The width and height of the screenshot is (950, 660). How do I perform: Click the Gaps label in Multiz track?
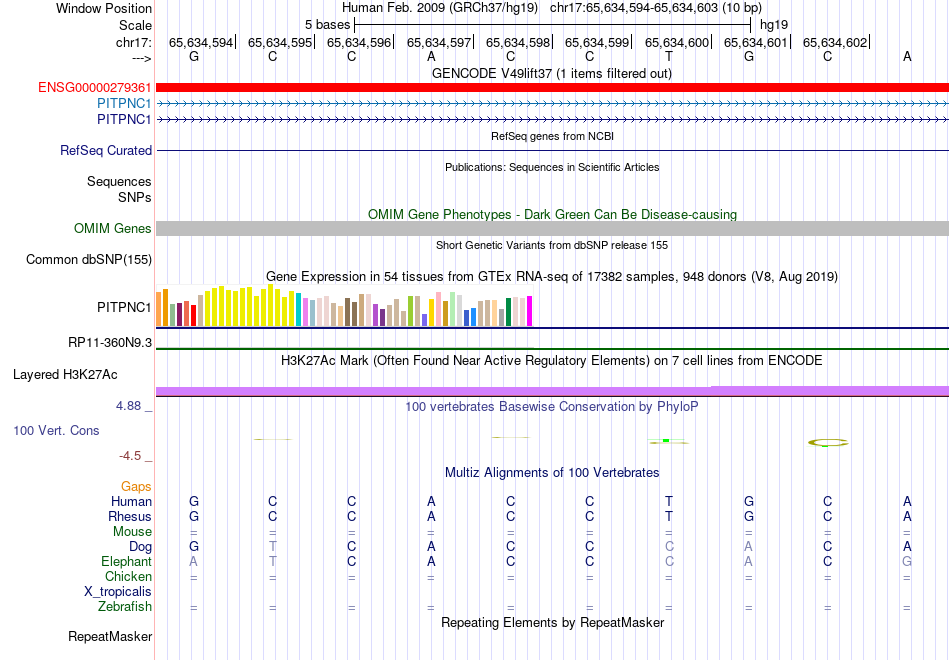click(x=136, y=487)
